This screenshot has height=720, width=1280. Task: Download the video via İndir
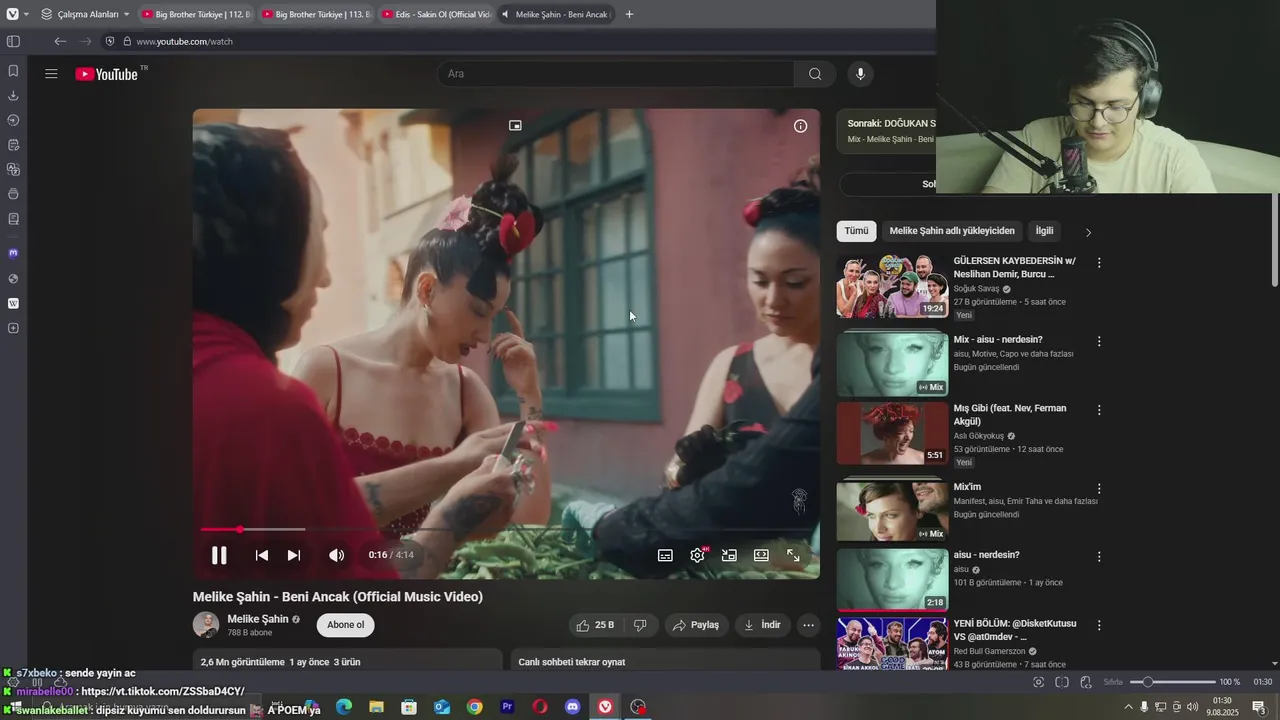pyautogui.click(x=762, y=625)
